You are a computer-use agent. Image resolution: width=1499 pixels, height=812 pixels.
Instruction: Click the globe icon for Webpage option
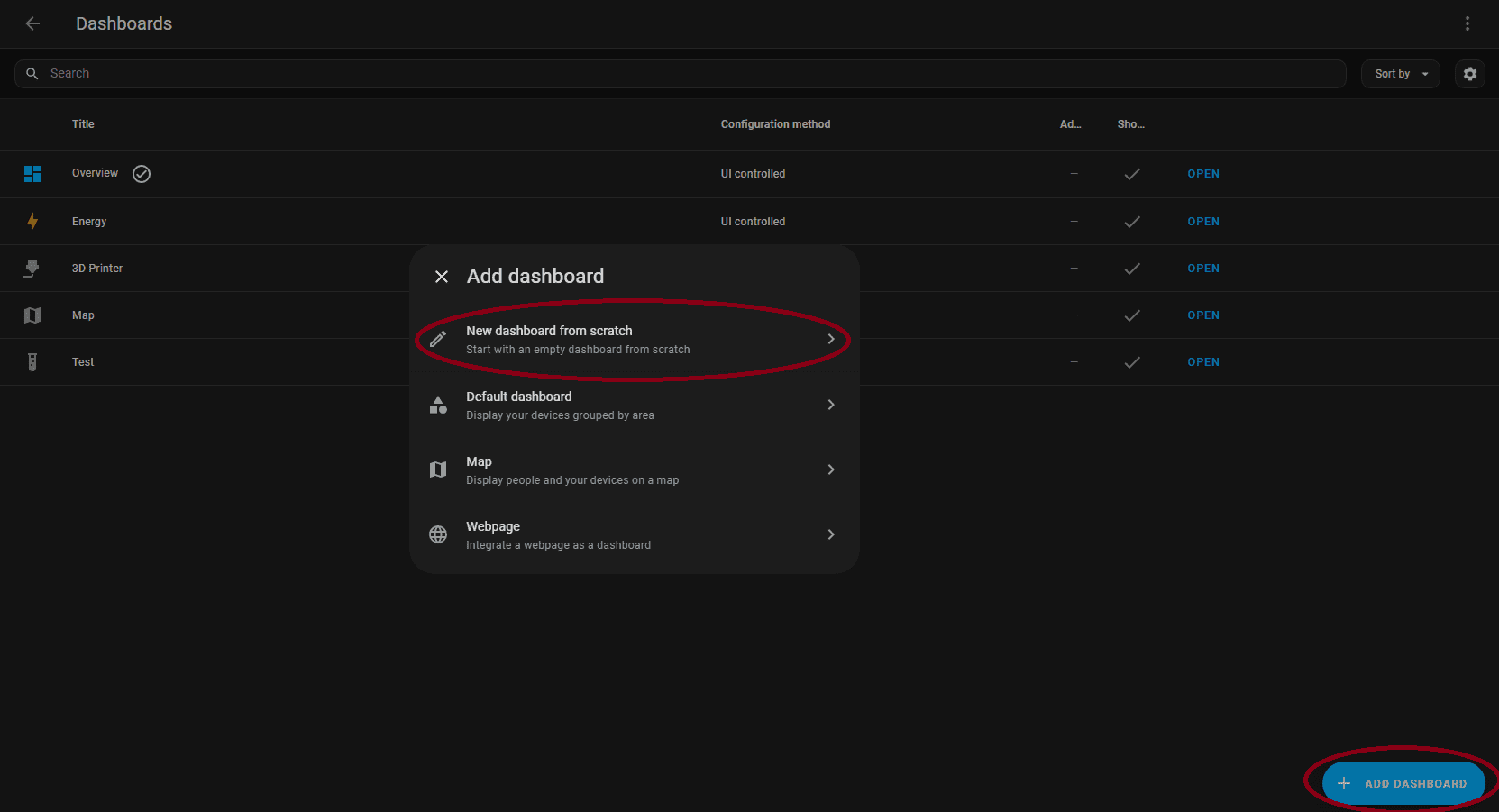coord(438,534)
